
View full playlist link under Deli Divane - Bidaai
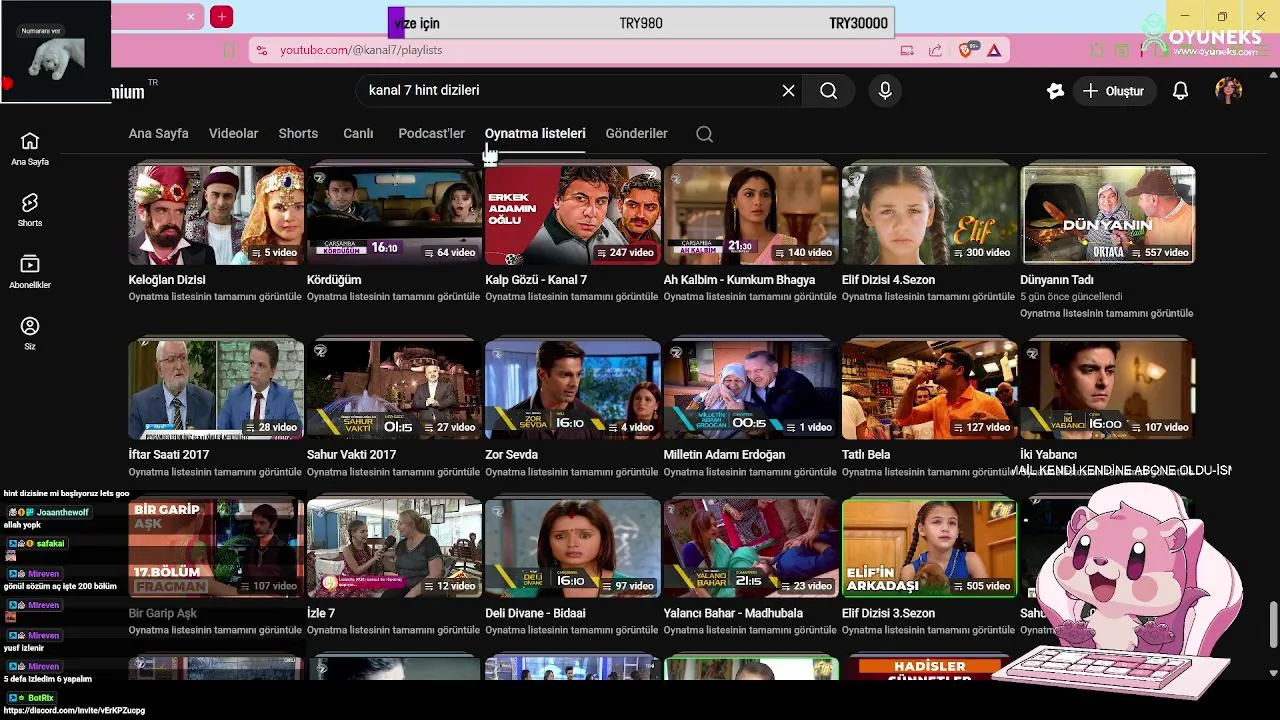(572, 630)
